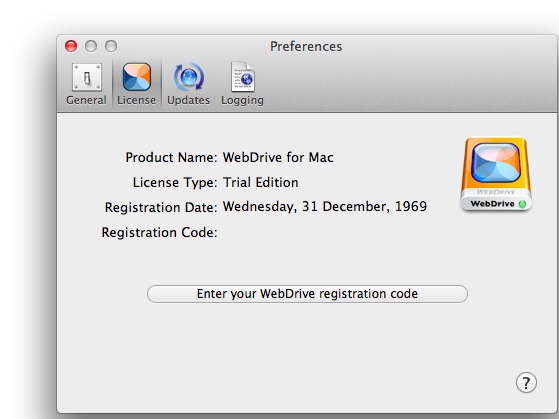
Task: Select the License toolbar icon
Action: point(137,77)
